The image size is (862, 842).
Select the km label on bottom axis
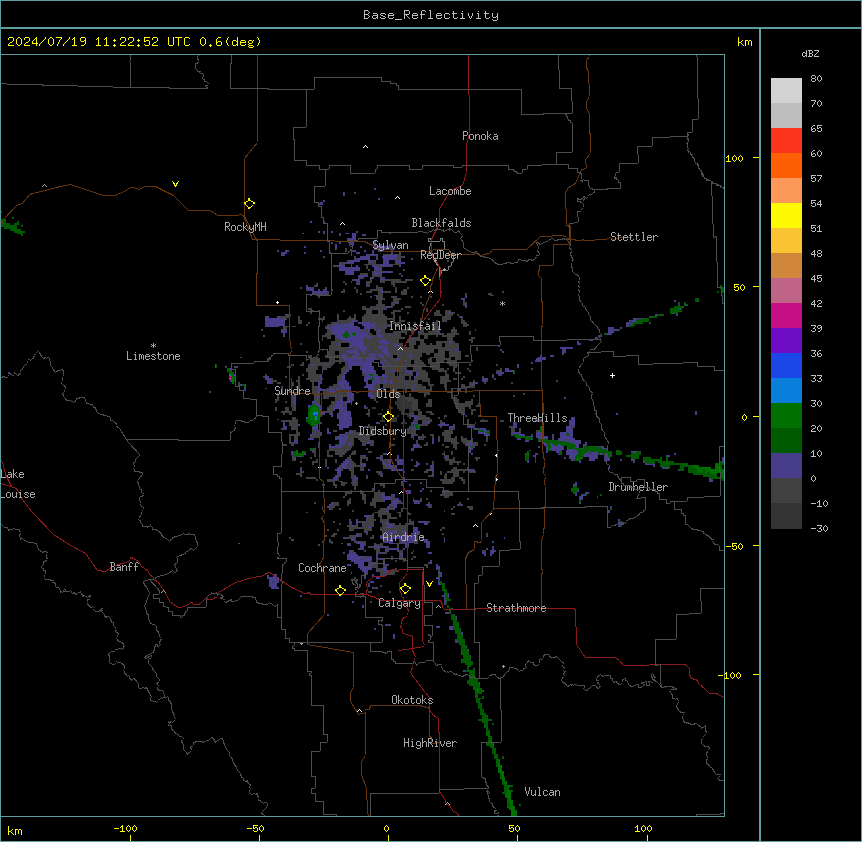click(x=15, y=831)
